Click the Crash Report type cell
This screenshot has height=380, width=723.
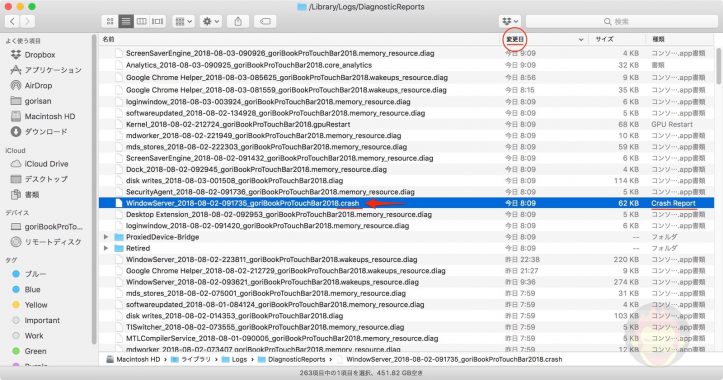coord(673,203)
